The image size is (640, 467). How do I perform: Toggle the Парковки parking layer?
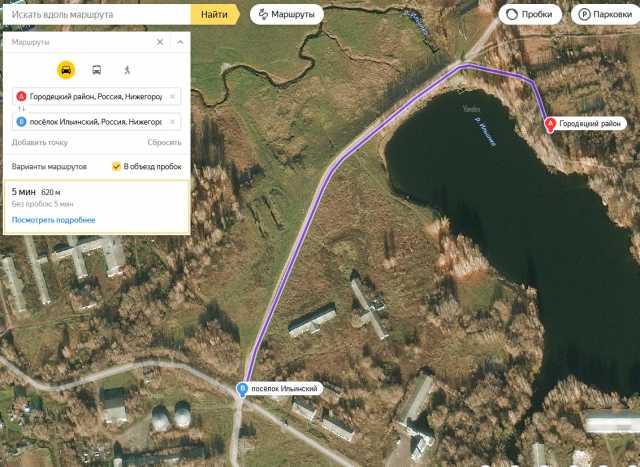point(606,15)
